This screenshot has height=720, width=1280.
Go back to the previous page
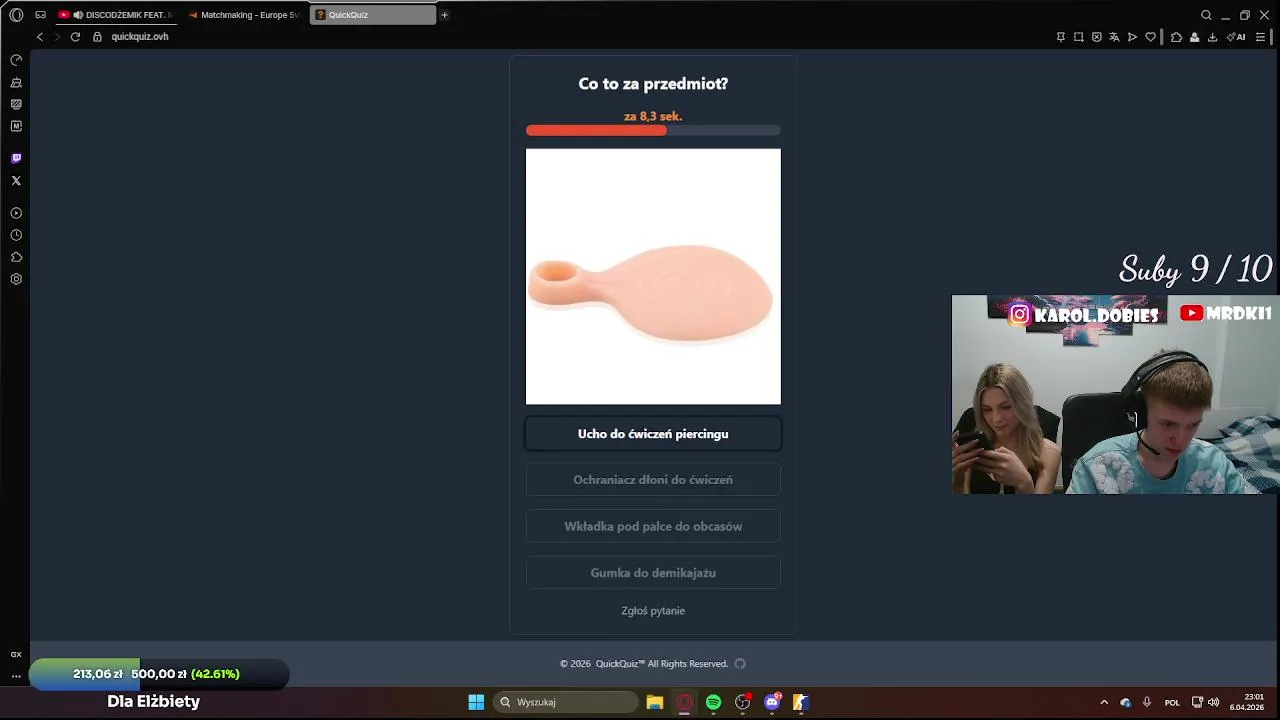(40, 37)
